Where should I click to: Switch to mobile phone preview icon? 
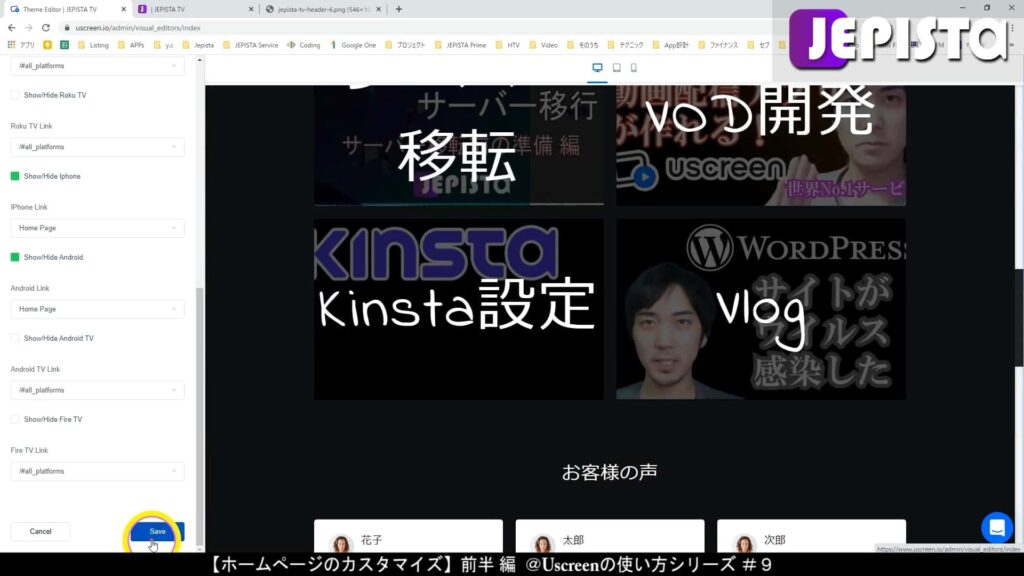coord(633,67)
